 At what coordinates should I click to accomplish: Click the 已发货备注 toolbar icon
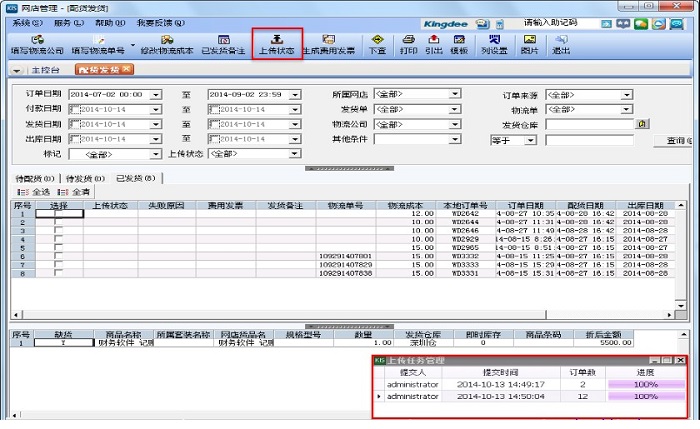click(223, 43)
